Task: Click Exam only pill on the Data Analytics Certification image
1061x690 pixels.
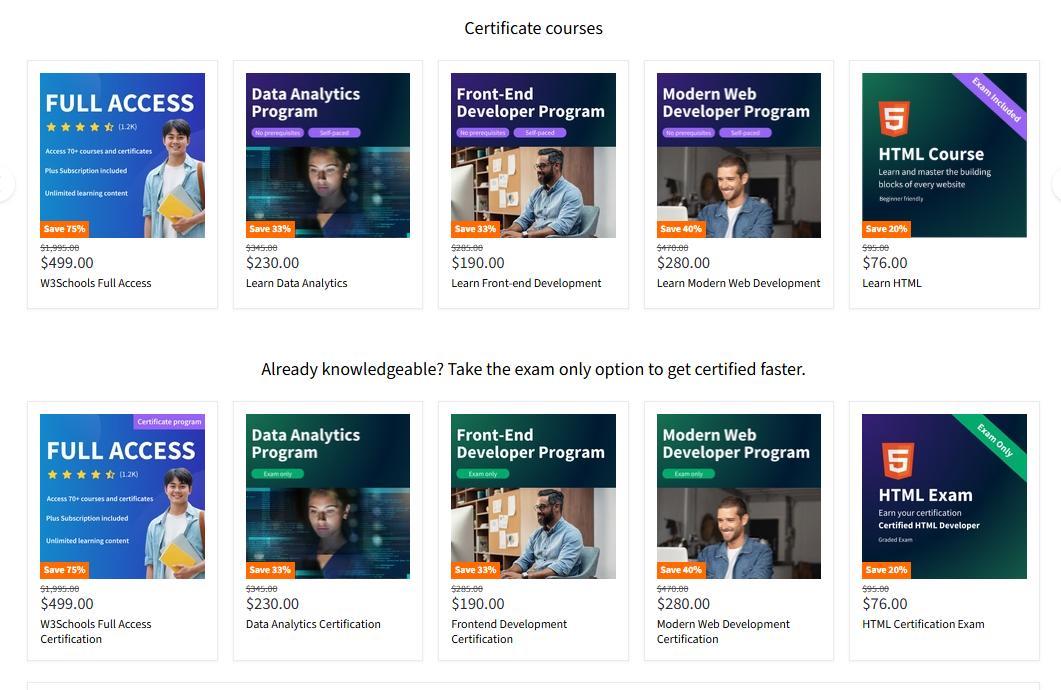Action: [277, 474]
